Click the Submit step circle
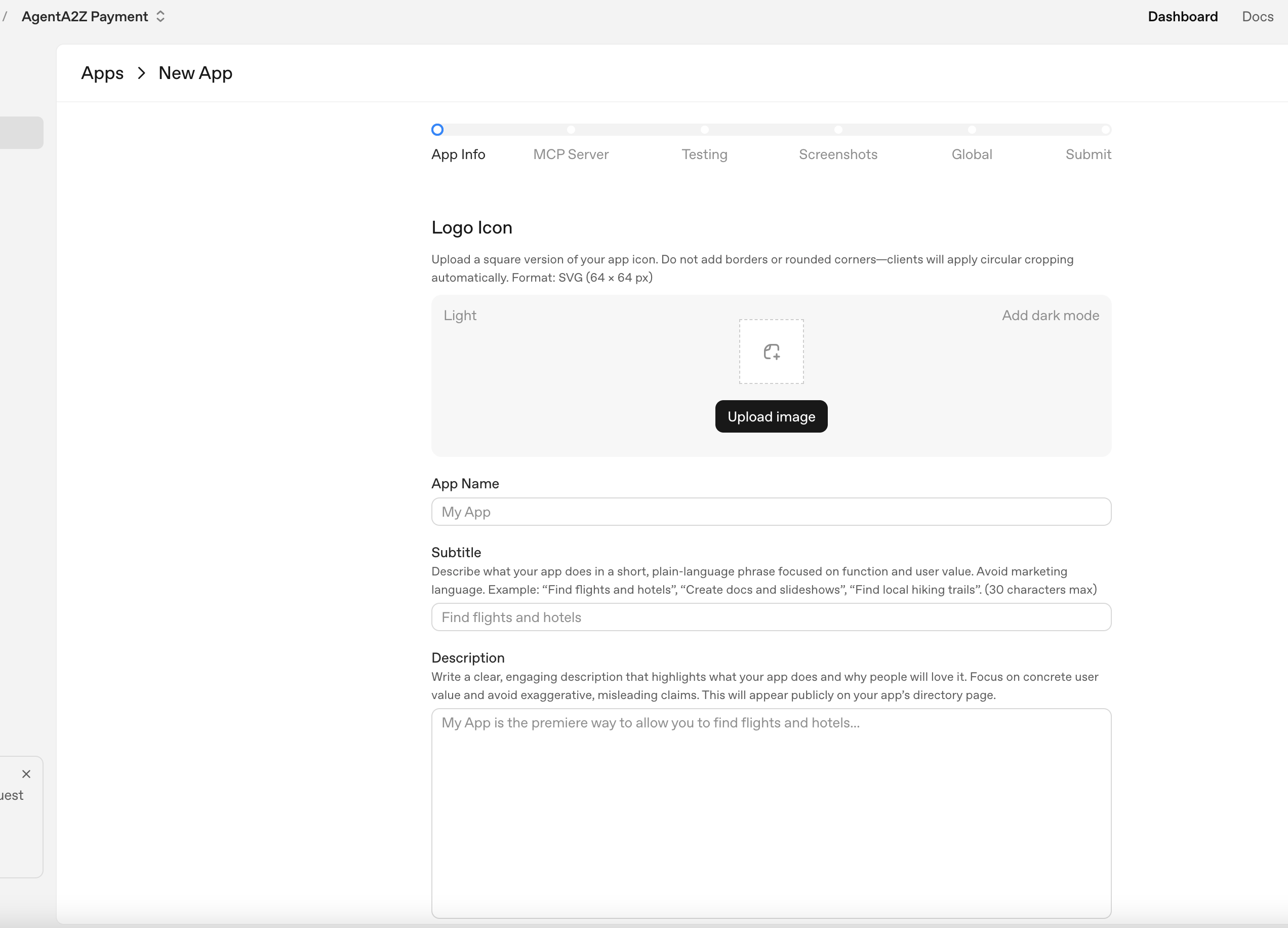Viewport: 1288px width, 928px height. click(1105, 129)
